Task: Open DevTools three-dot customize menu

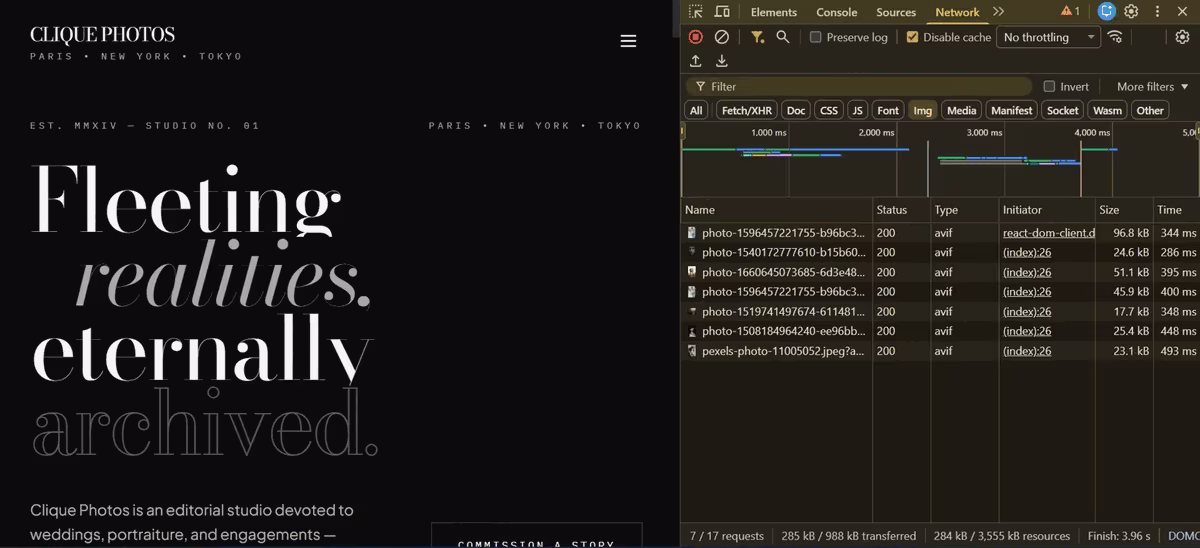Action: pos(1157,12)
